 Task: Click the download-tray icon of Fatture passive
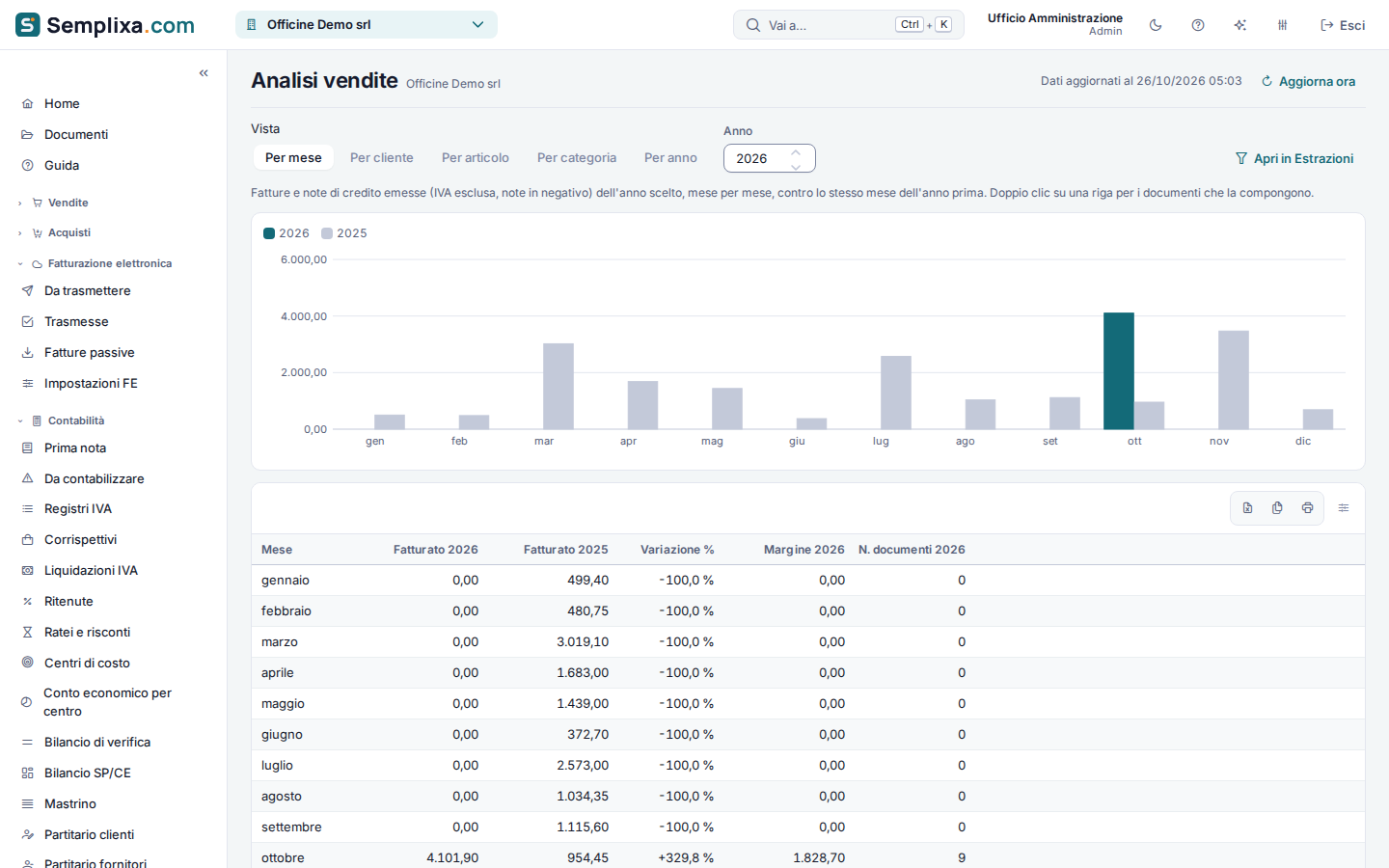pyautogui.click(x=28, y=353)
